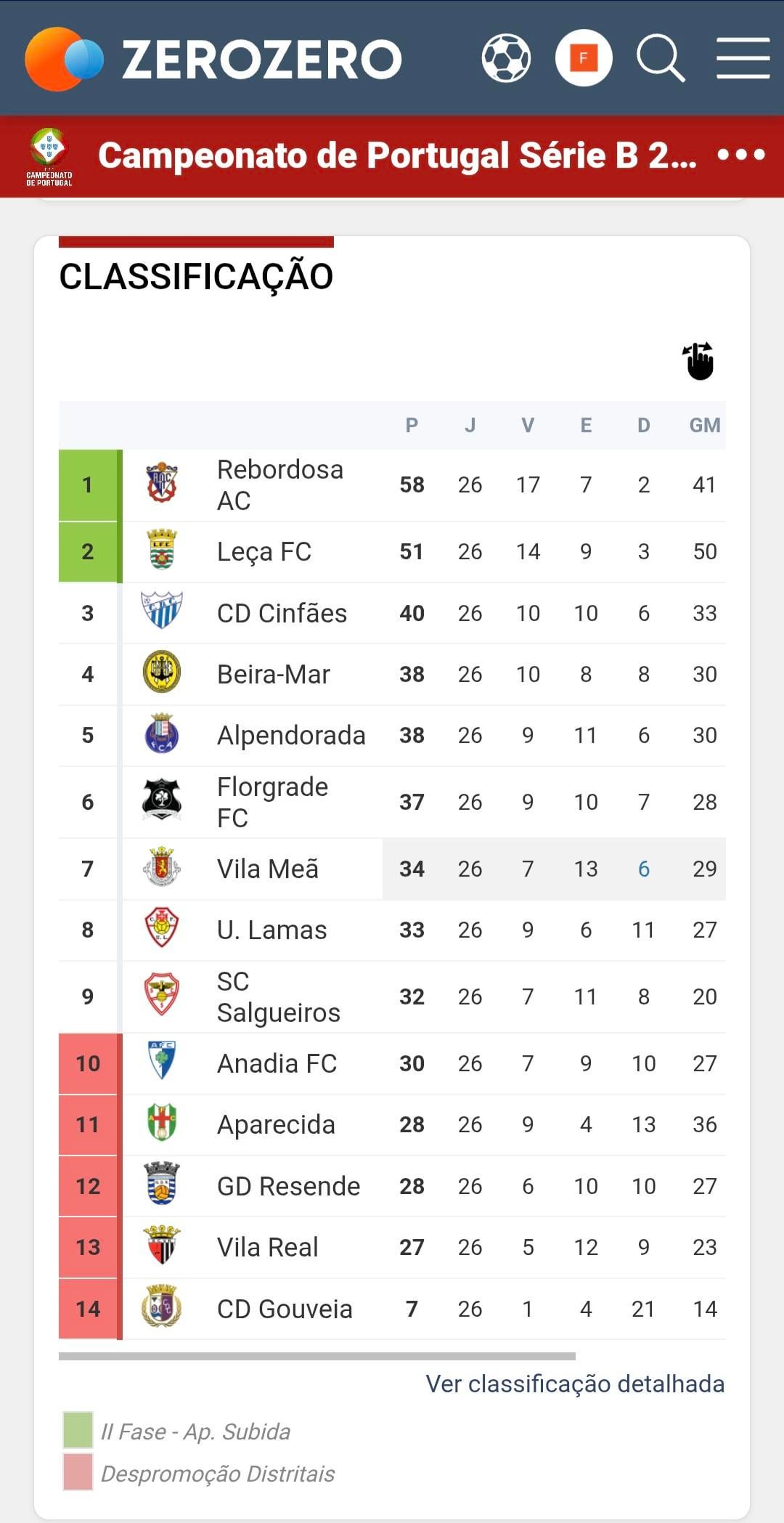Open the CD Cinfães team link

[282, 614]
